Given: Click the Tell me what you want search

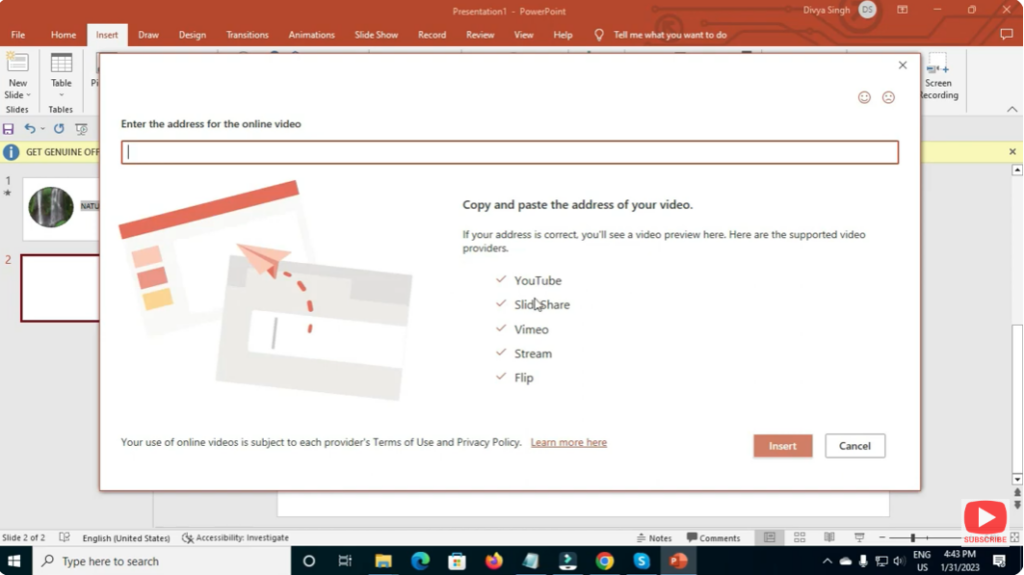Looking at the screenshot, I should 669,35.
